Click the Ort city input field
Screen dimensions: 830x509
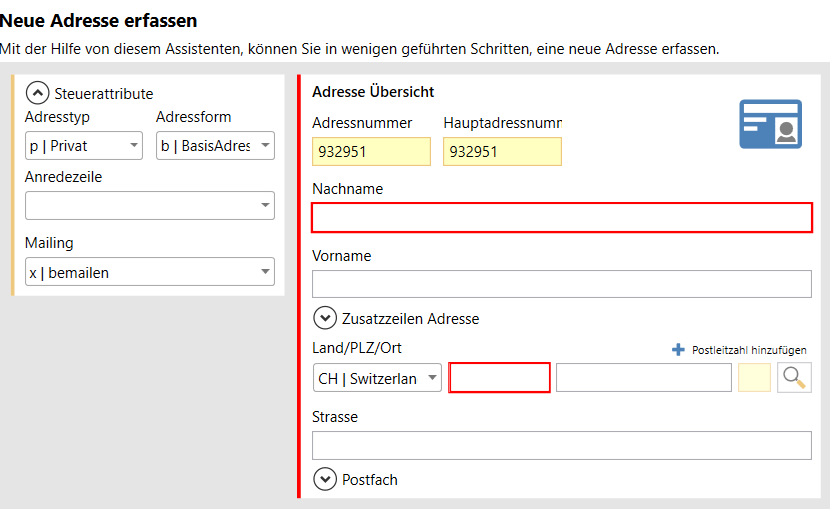[643, 378]
